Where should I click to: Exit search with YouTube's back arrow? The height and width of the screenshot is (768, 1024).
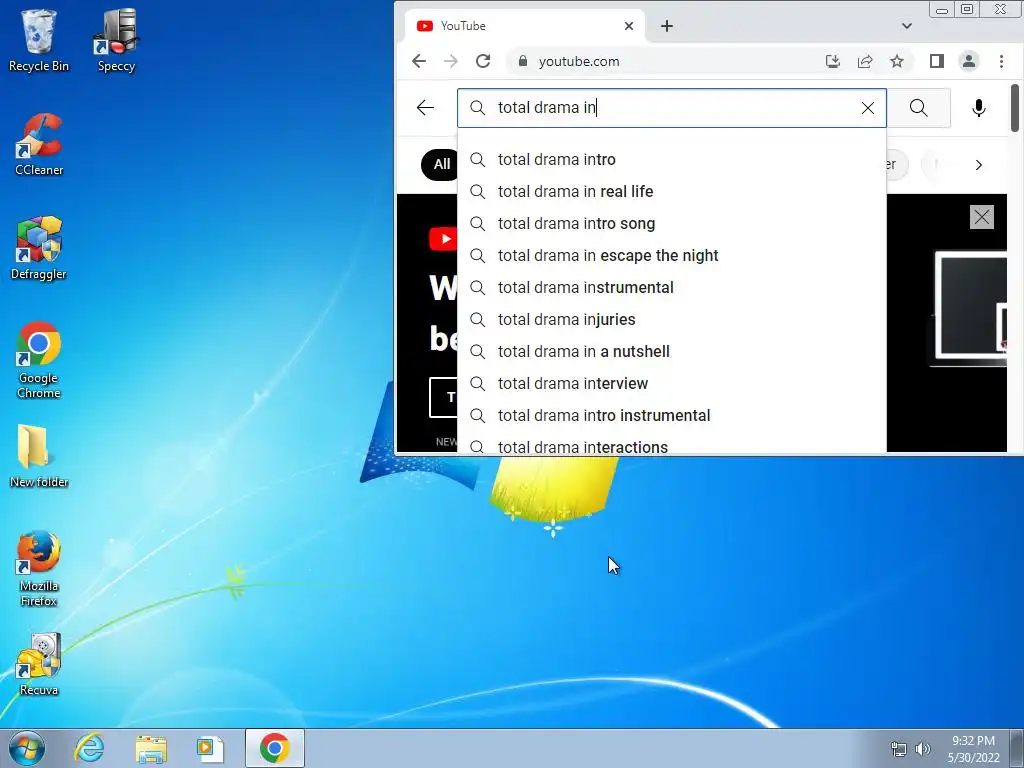coord(425,108)
